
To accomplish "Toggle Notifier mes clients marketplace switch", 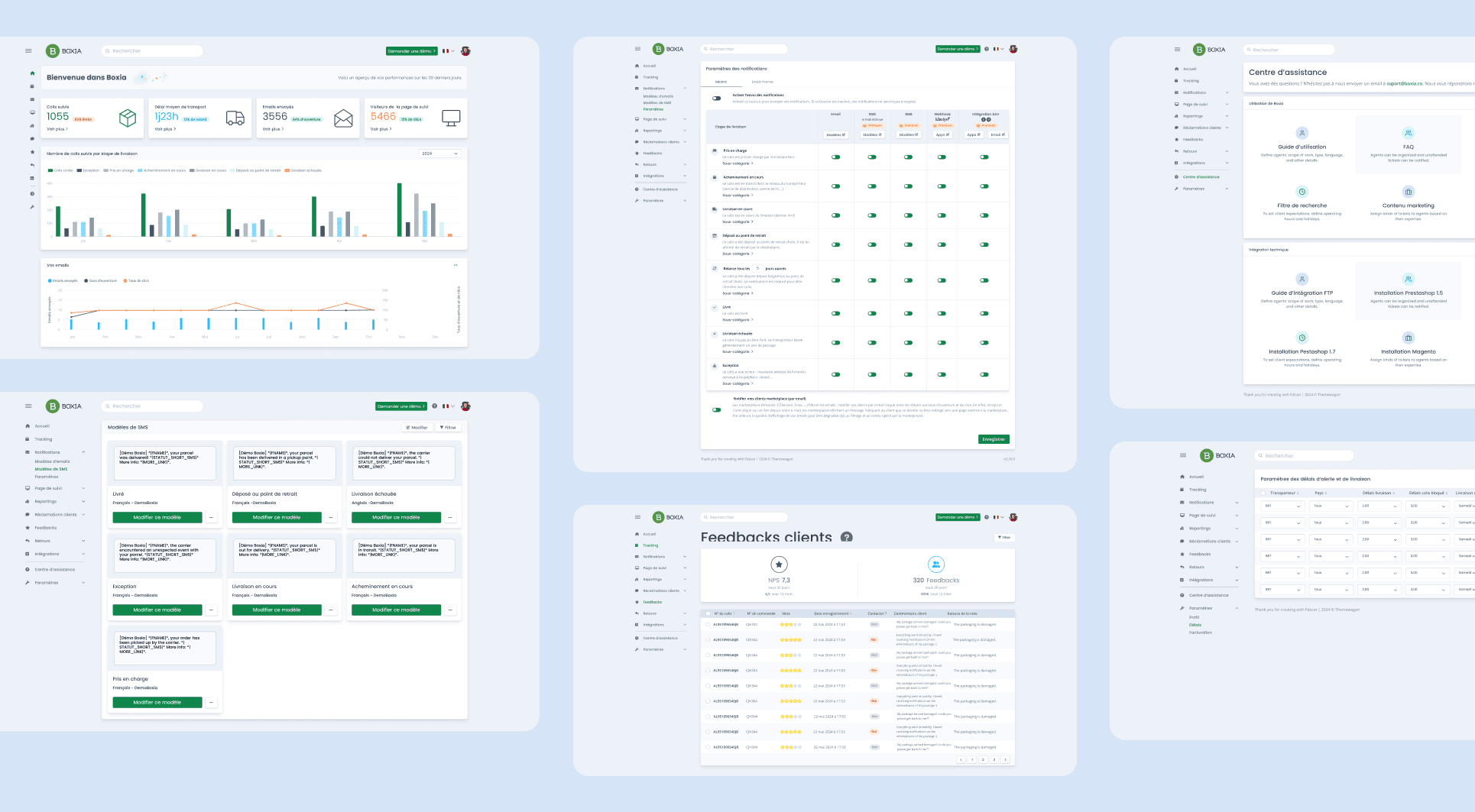I will (717, 409).
